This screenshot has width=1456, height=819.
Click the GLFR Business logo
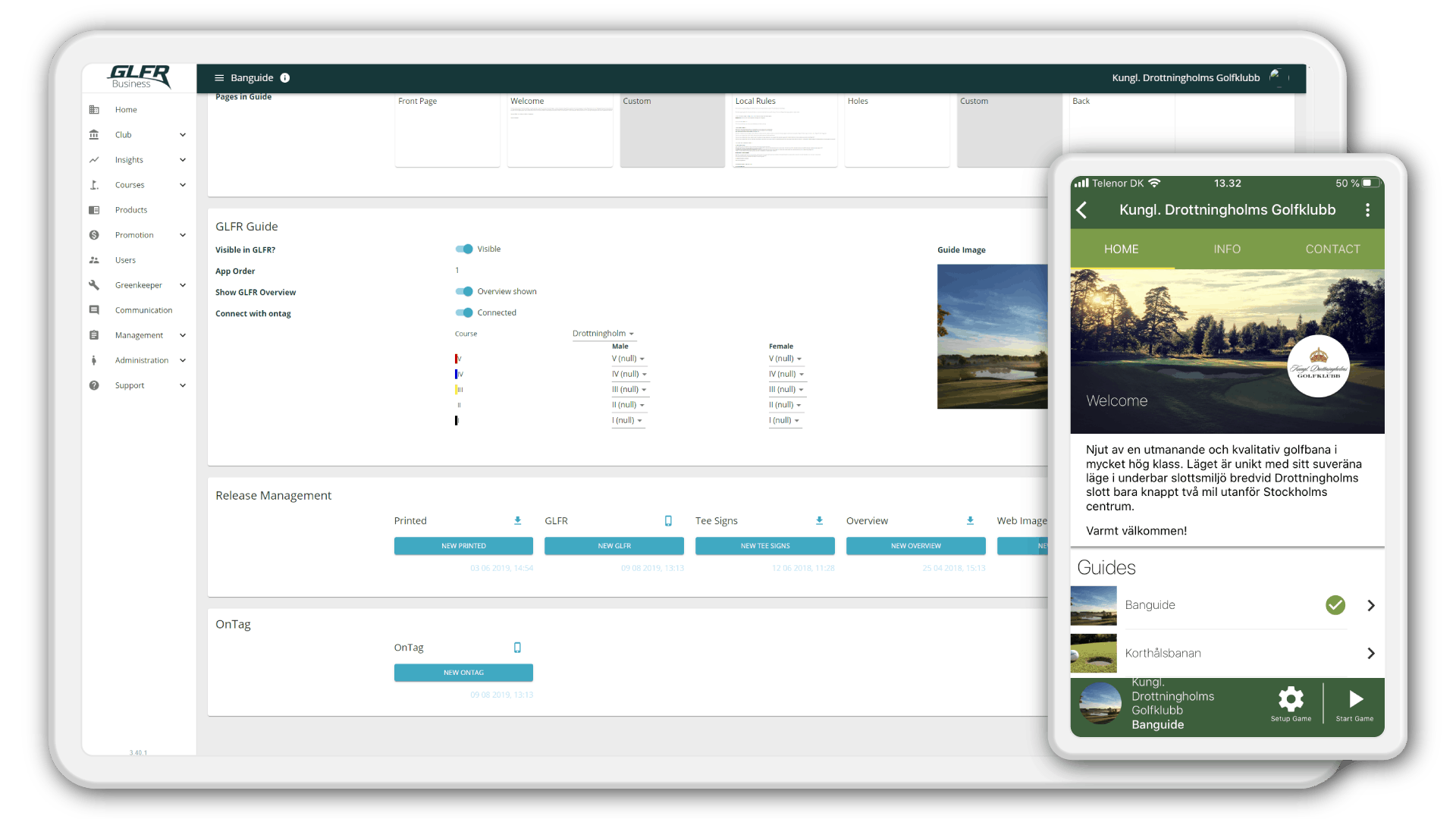pos(140,77)
